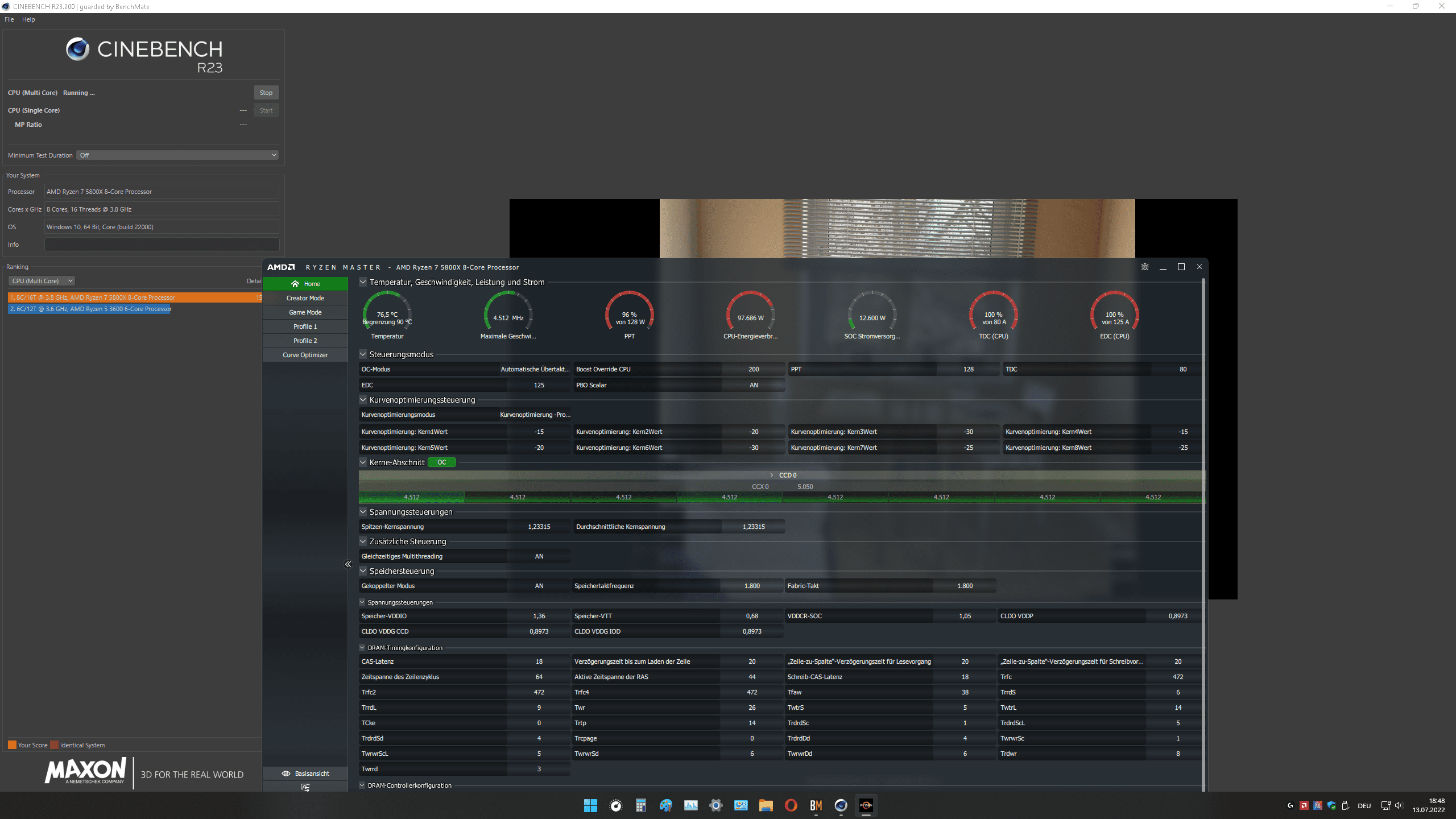Click the safely remove USB tray icon
This screenshot has width=1456, height=819.
point(1345,805)
